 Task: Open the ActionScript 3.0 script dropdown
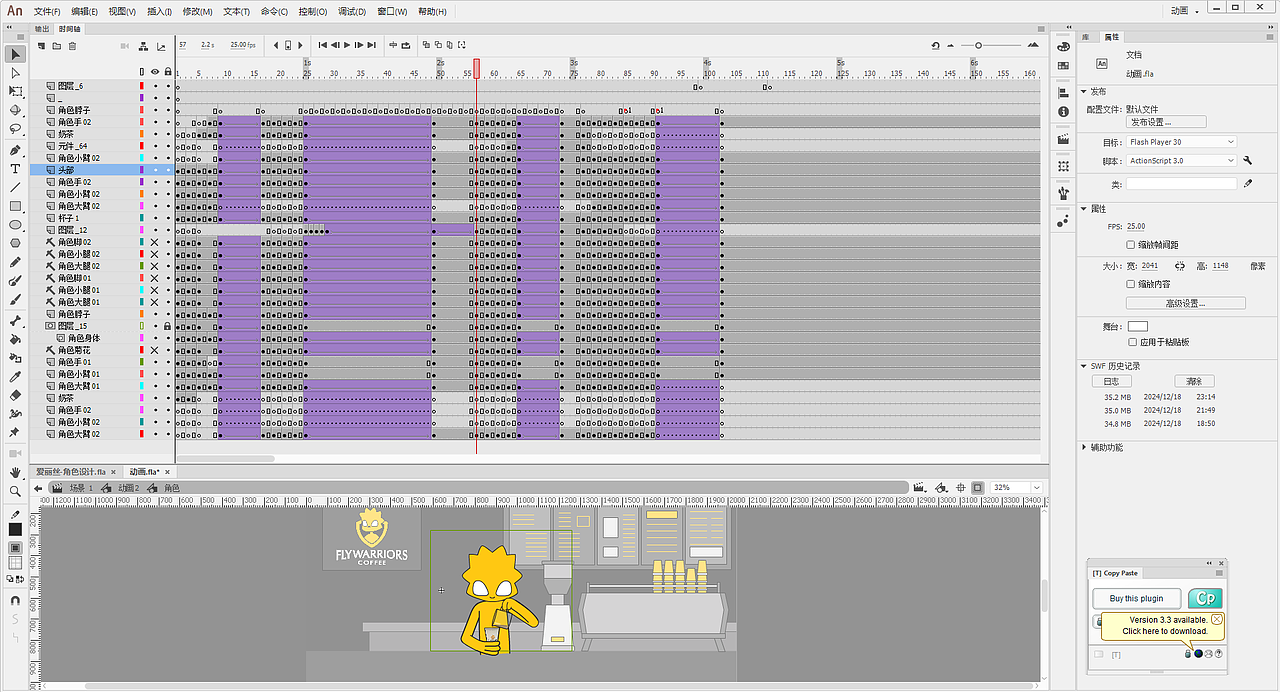(1182, 160)
